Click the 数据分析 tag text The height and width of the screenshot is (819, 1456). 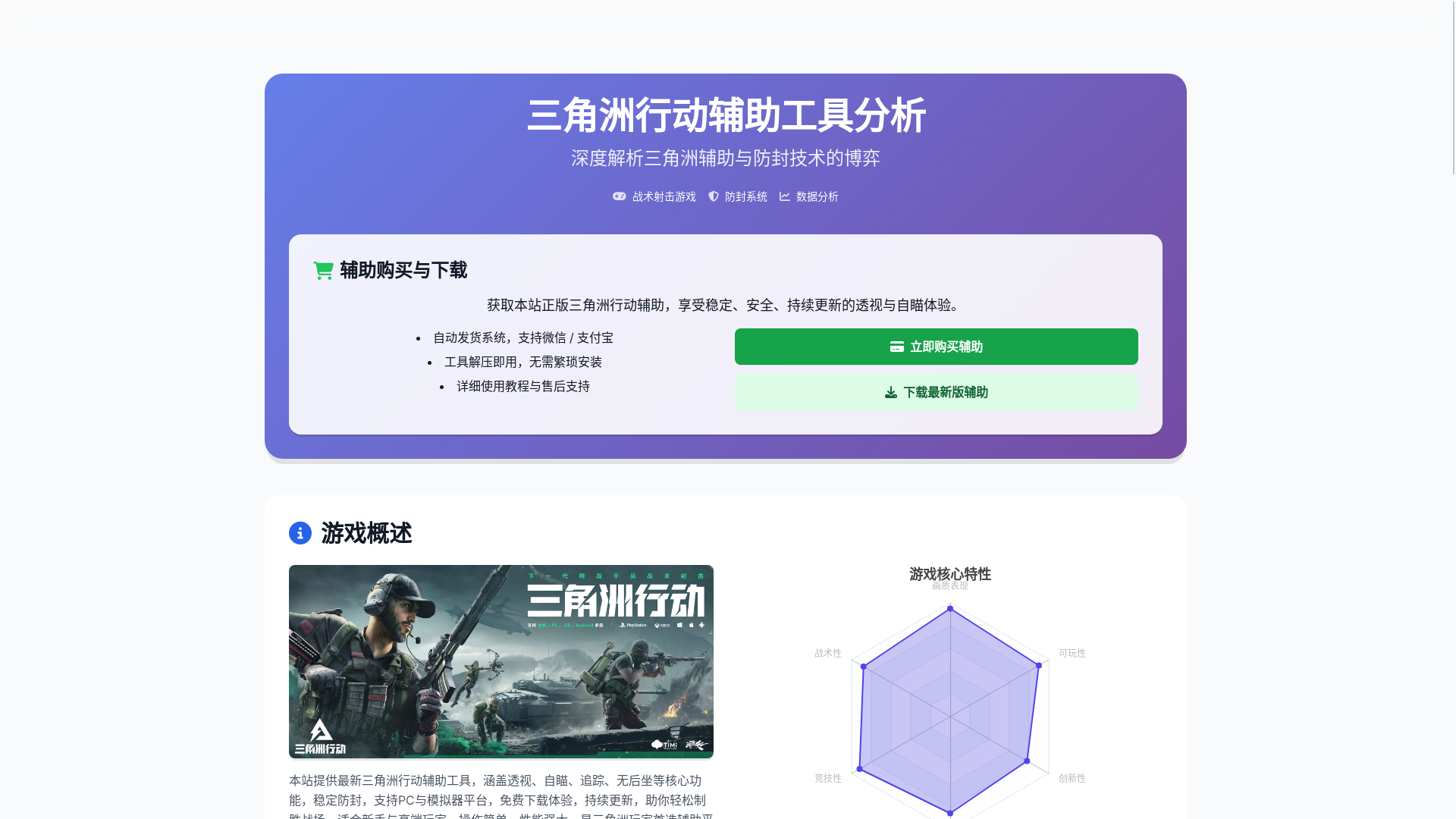[817, 196]
